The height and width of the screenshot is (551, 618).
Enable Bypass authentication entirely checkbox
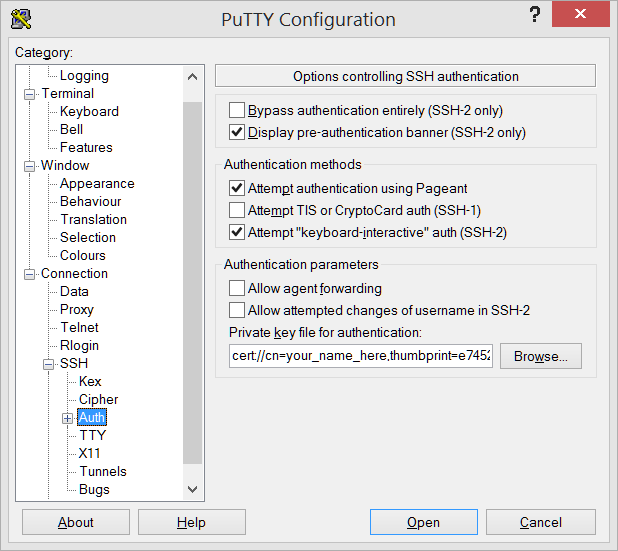[x=236, y=110]
